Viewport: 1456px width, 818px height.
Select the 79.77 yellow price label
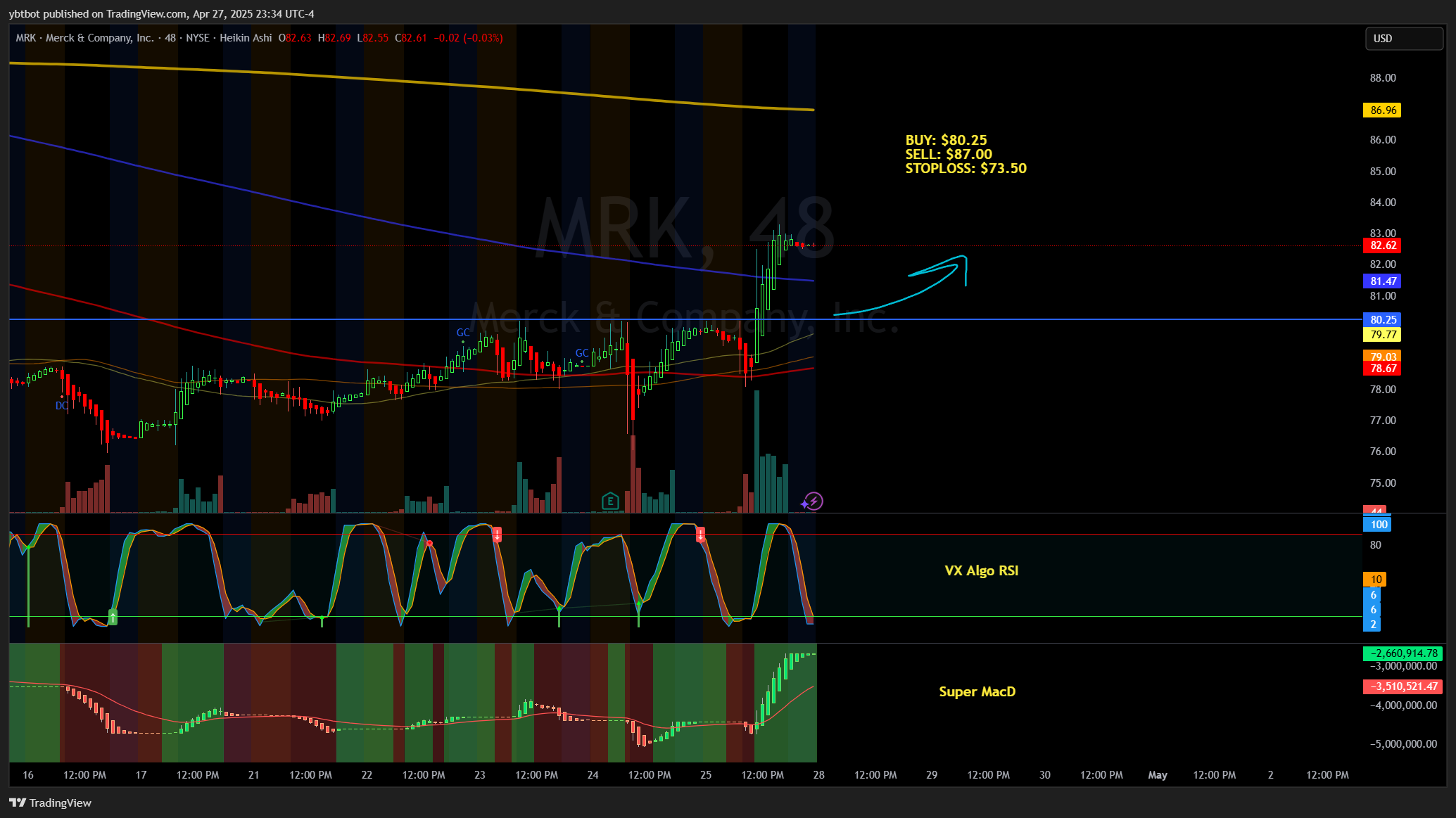[x=1382, y=335]
